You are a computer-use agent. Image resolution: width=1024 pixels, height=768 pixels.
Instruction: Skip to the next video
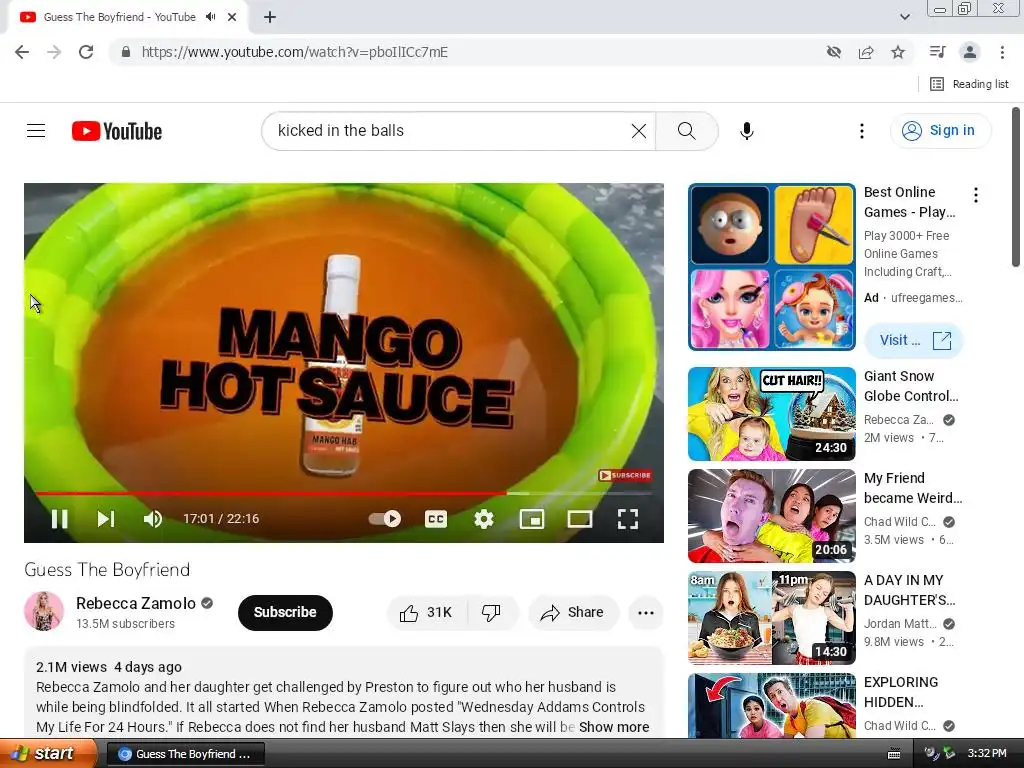(106, 519)
